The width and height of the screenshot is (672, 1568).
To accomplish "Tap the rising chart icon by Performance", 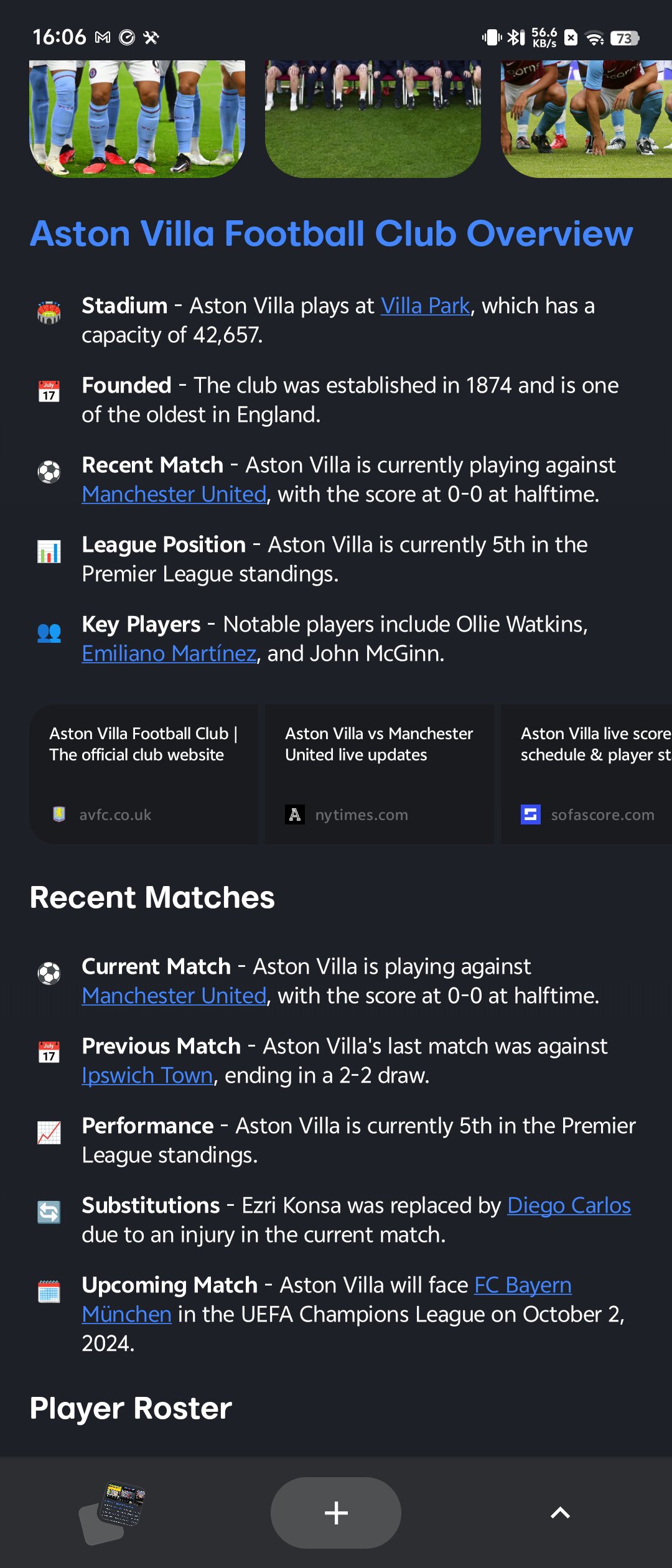I will pos(49,1132).
